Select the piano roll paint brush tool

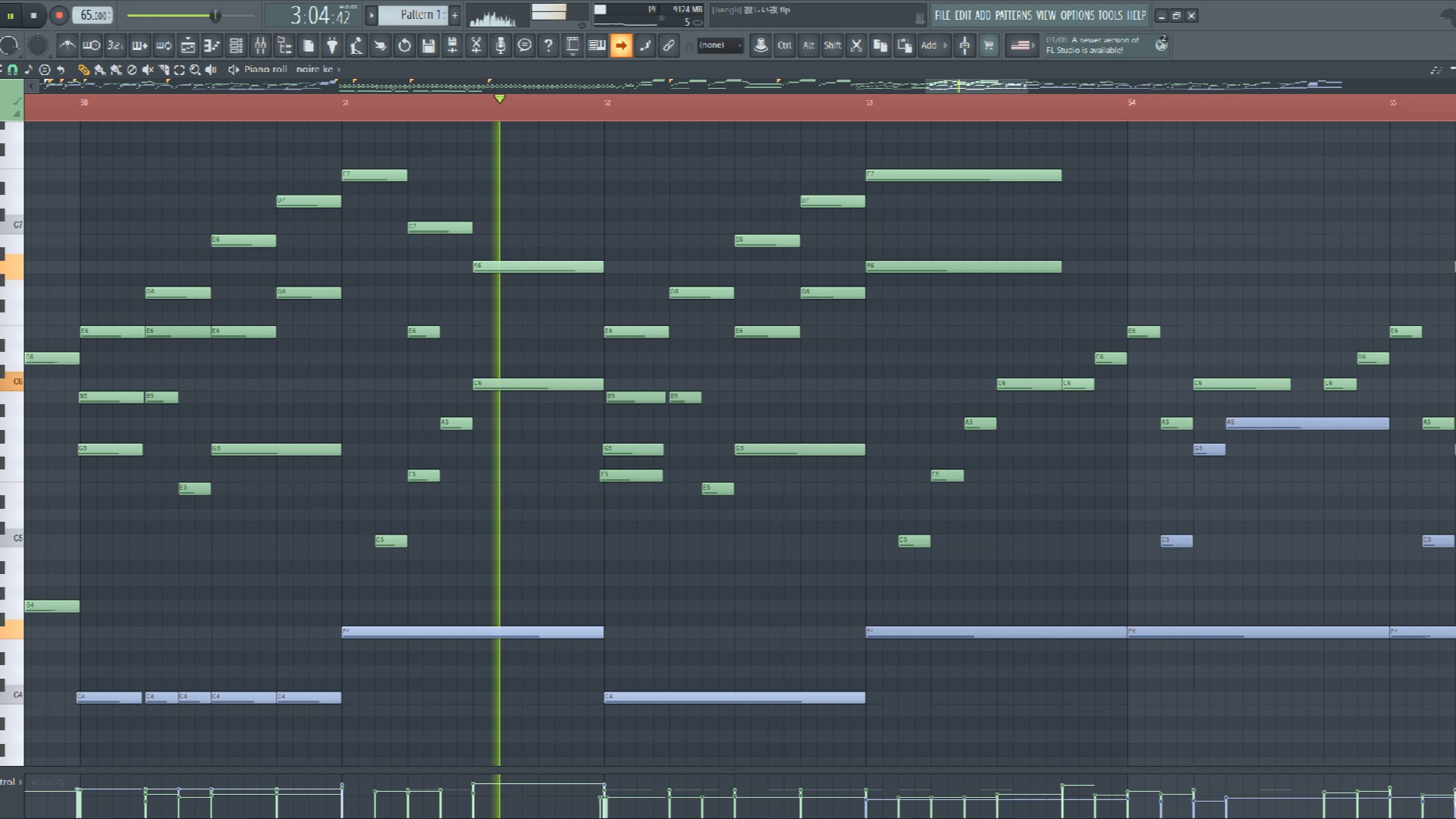(99, 69)
